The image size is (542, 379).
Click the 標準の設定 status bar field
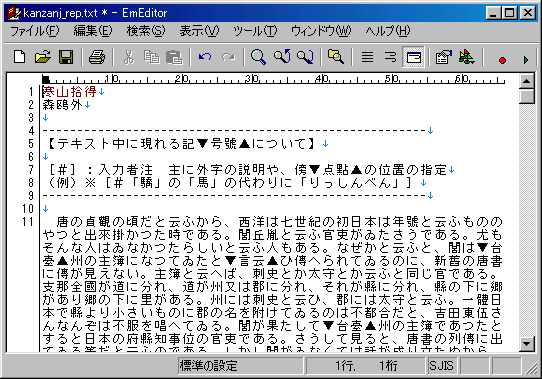[241, 366]
